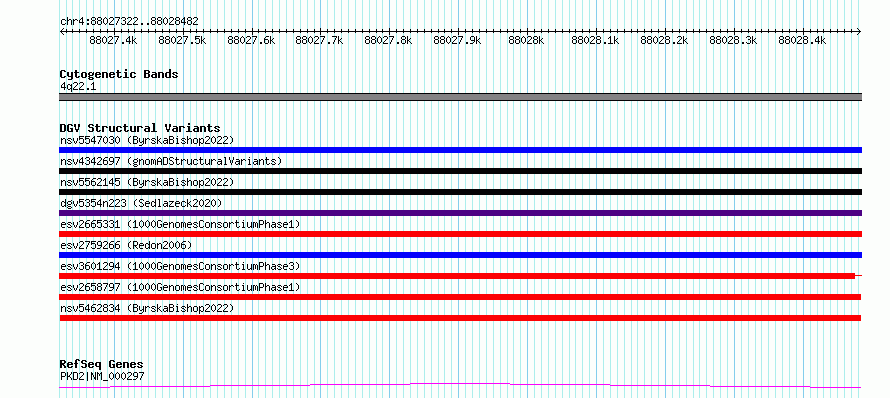Click the esv2658797 red variant bar

pos(460,297)
